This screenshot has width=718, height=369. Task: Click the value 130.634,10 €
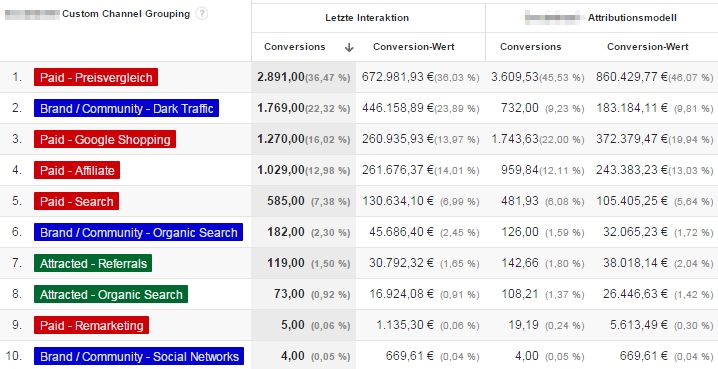[398, 201]
